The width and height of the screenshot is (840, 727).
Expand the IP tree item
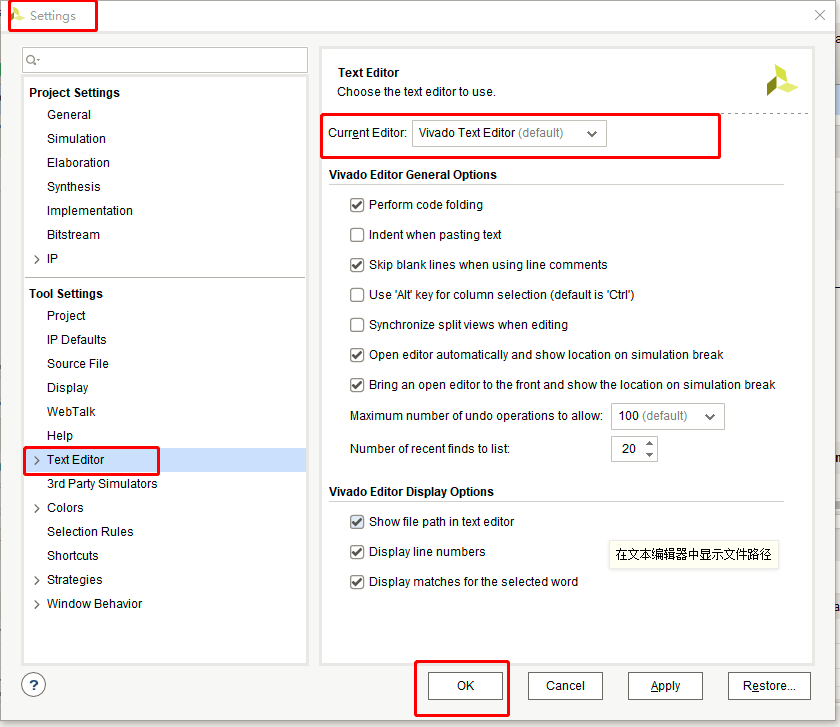click(37, 258)
